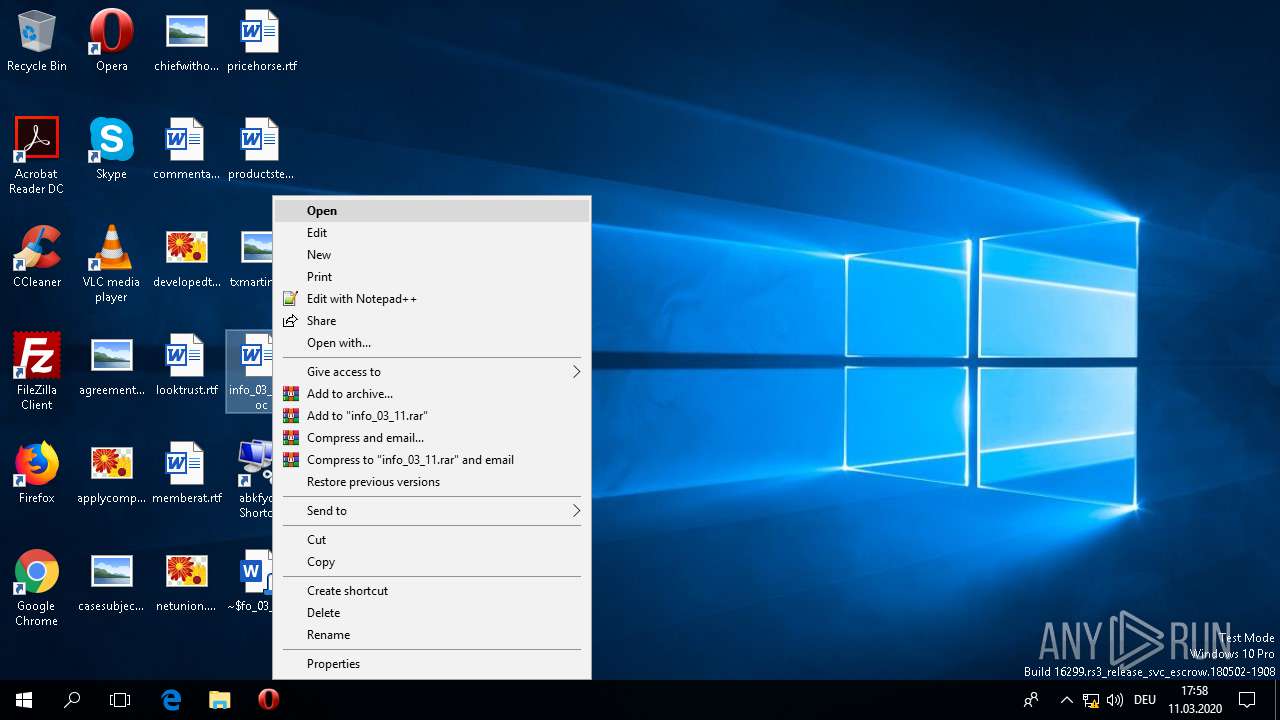Screen dimensions: 1280x720
Task: Choose Add to "info_03_11.rar"
Action: [432, 416]
